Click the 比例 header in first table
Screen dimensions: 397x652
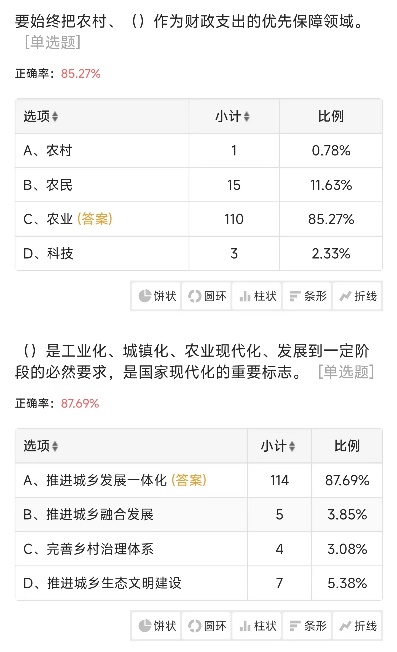(x=331, y=116)
